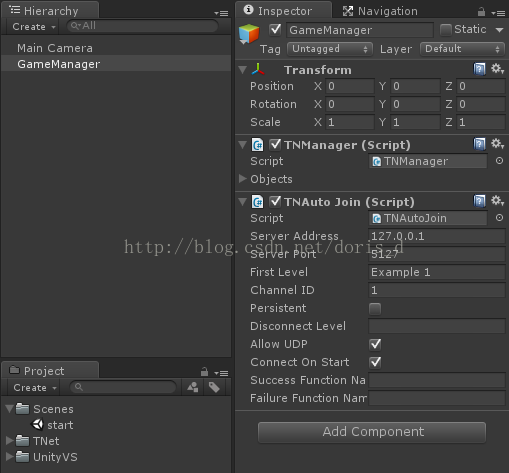Click the Transform axes icon
The image size is (509, 473).
point(258,69)
